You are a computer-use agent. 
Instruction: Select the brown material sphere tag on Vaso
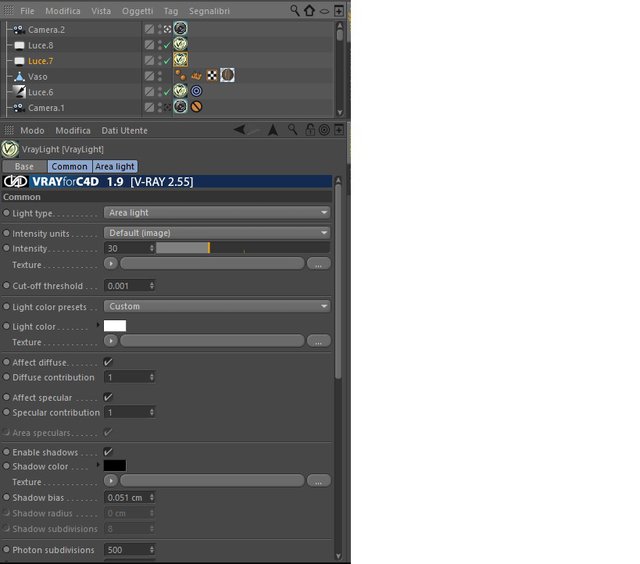click(x=227, y=75)
